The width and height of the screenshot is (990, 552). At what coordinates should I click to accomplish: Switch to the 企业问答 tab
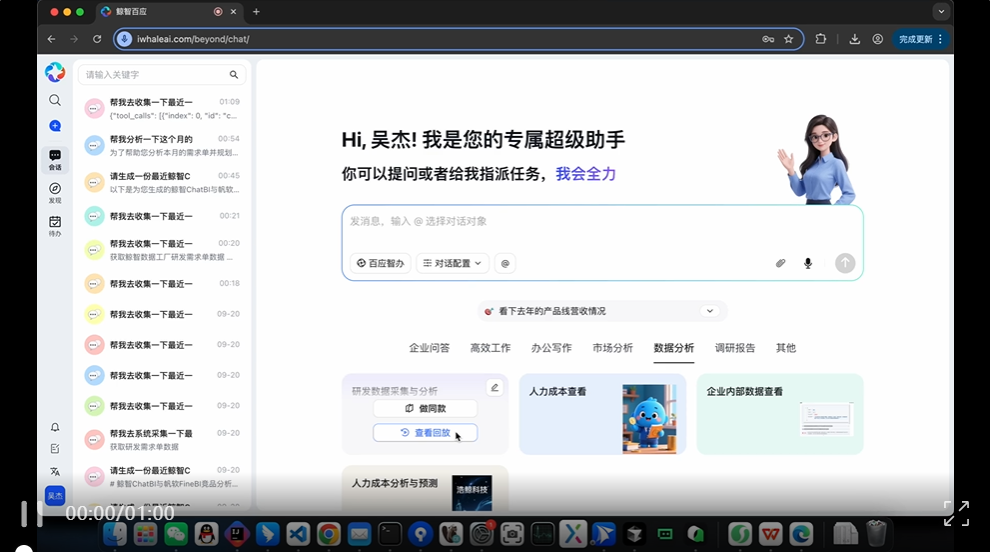(x=429, y=348)
